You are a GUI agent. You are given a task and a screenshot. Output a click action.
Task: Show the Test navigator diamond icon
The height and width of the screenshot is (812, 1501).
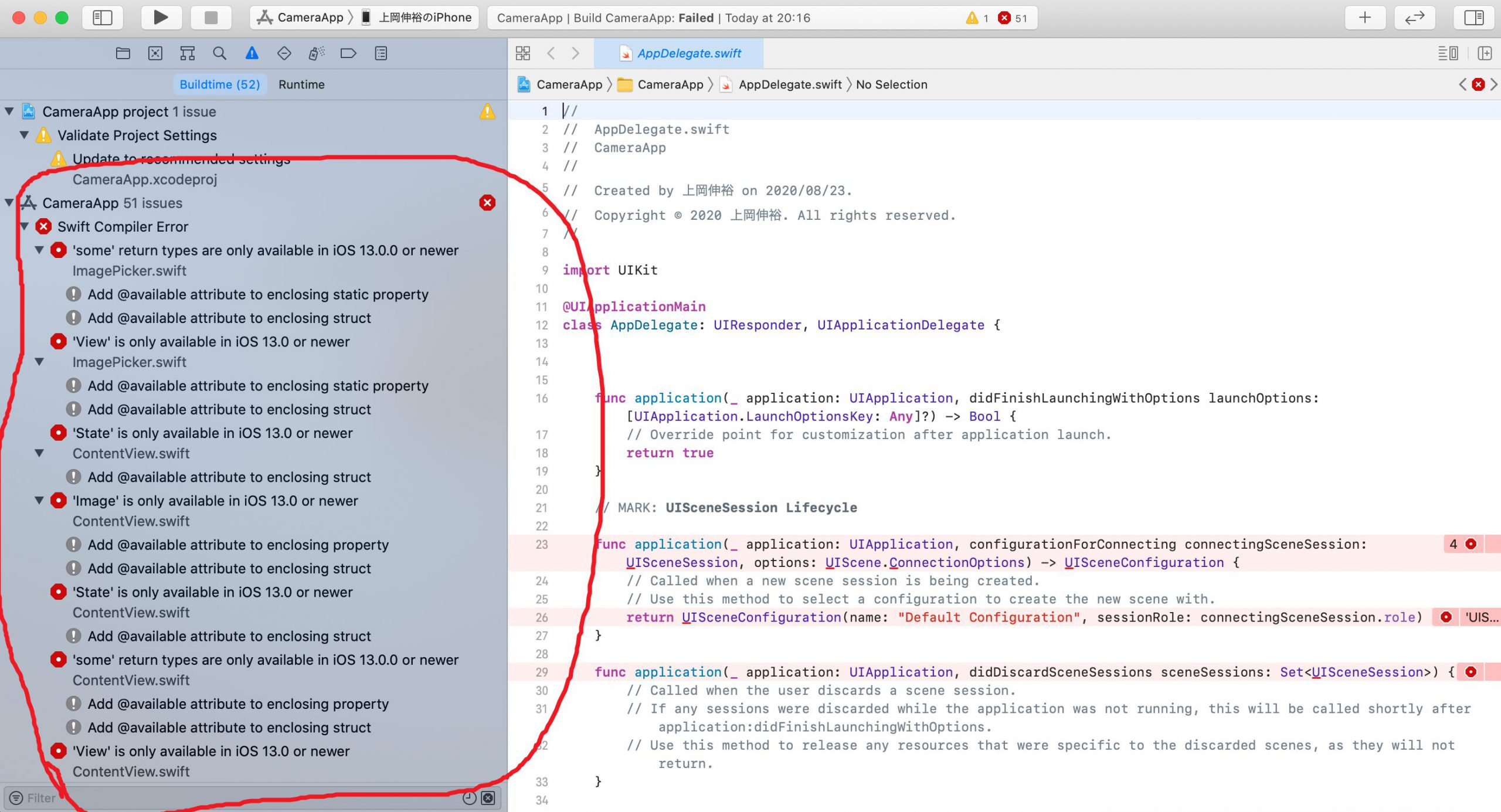[284, 53]
